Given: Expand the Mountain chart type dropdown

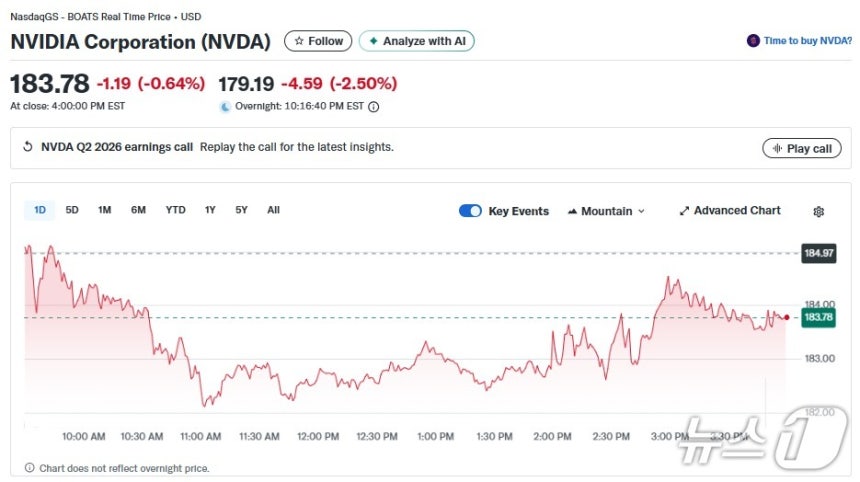Looking at the screenshot, I should (606, 211).
